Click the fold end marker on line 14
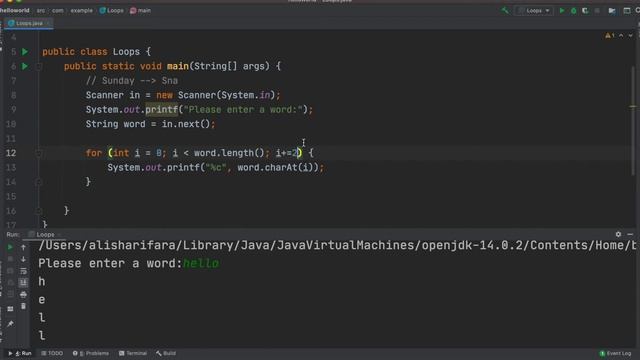 click(39, 182)
